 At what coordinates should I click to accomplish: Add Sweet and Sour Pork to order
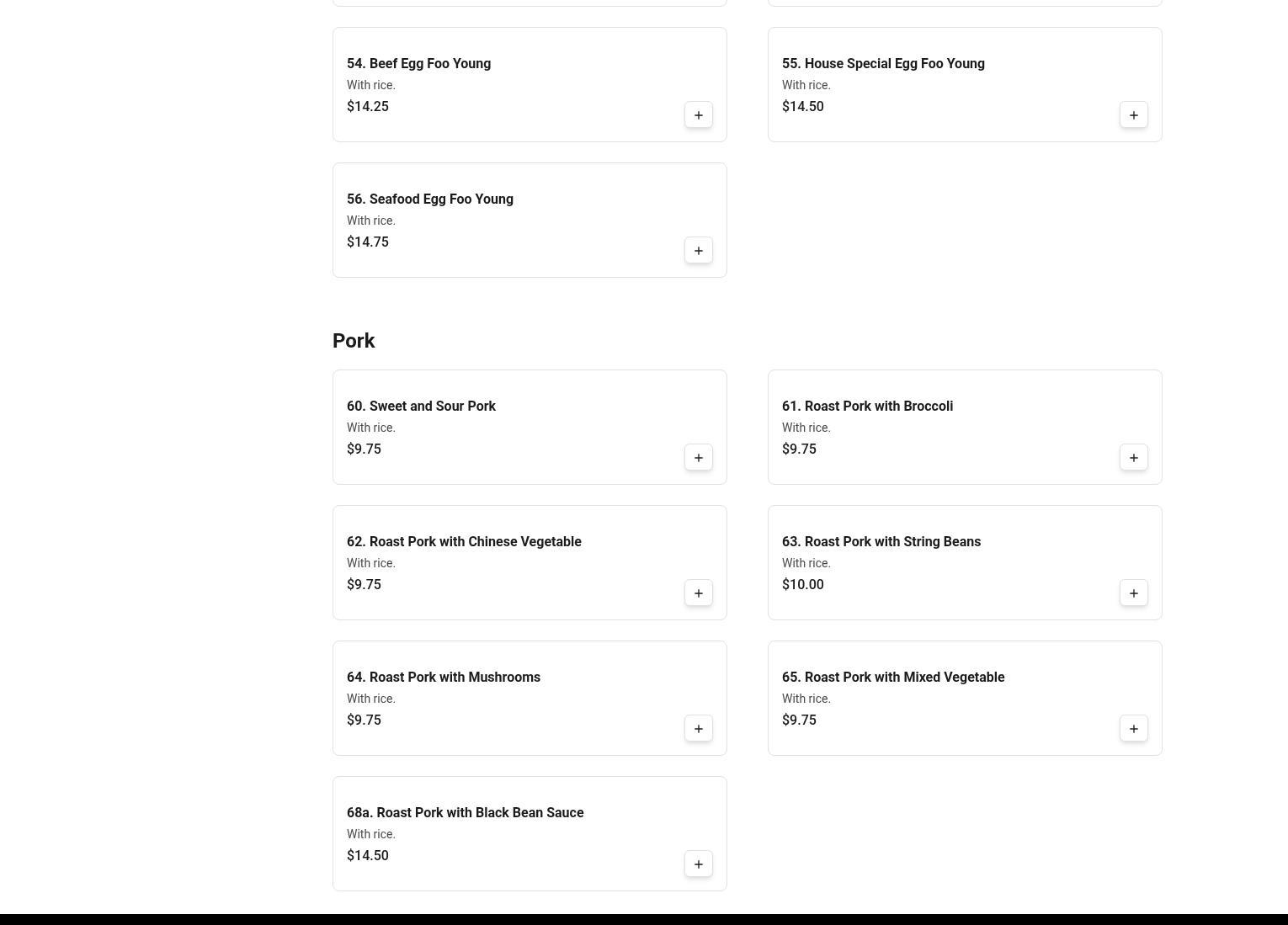(x=699, y=458)
